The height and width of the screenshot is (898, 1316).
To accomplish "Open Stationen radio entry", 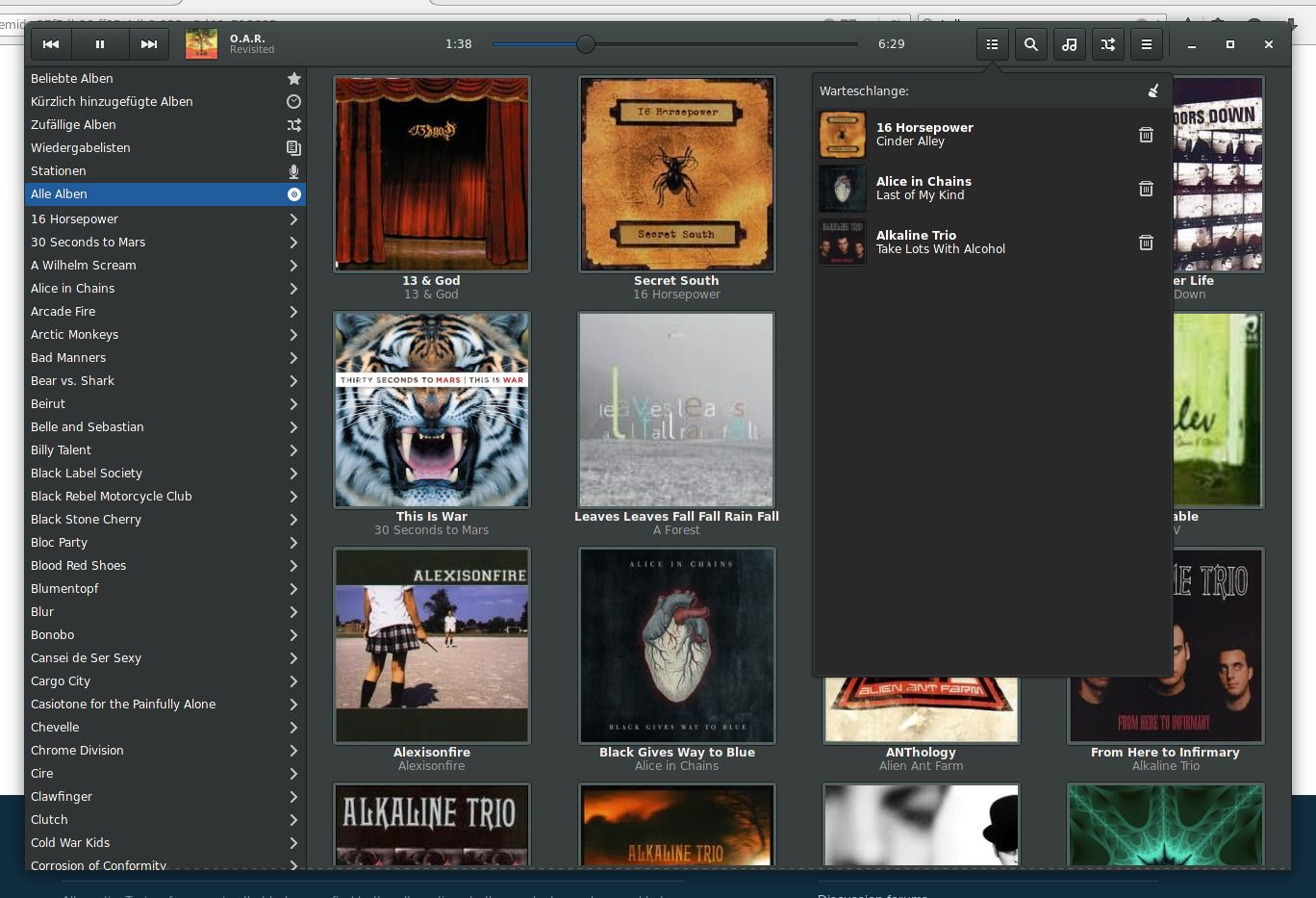I will (165, 171).
